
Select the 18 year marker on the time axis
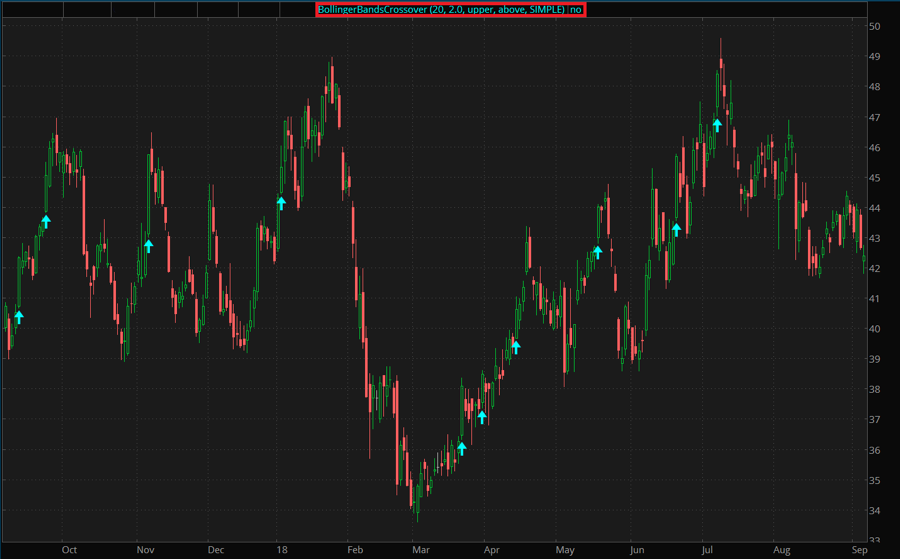pyautogui.click(x=284, y=549)
